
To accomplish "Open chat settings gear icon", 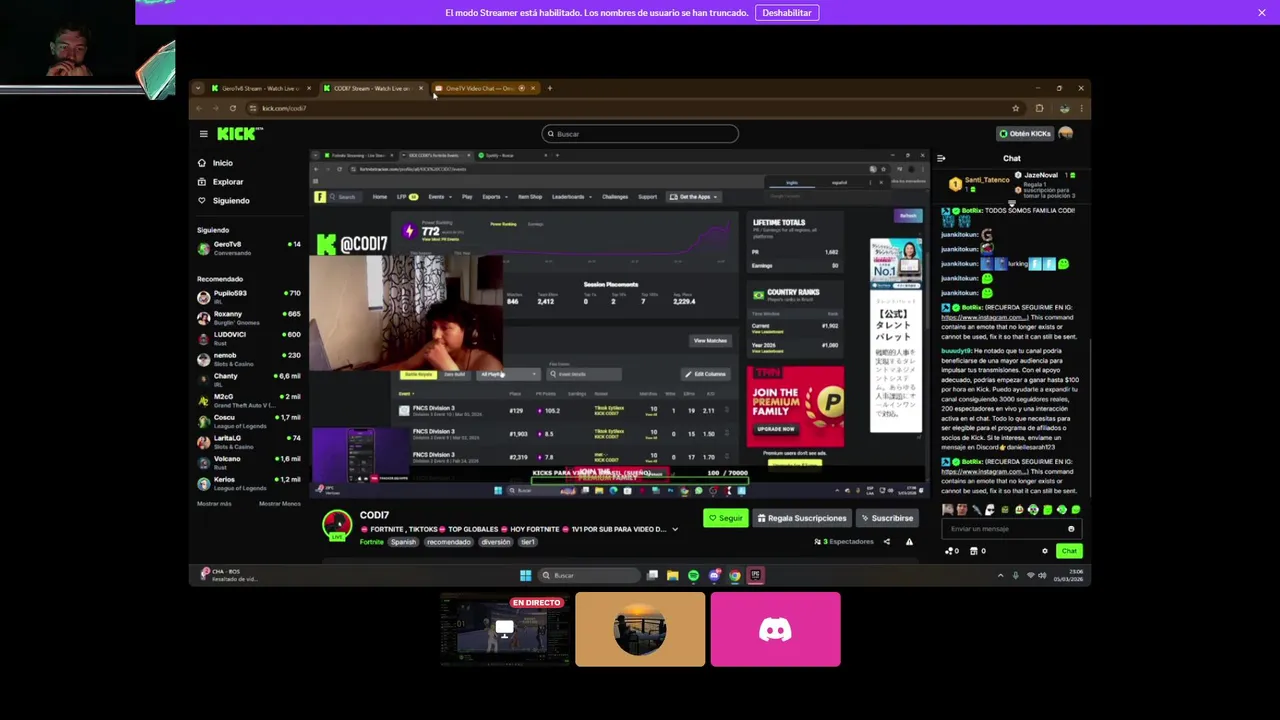I will [x=1045, y=551].
